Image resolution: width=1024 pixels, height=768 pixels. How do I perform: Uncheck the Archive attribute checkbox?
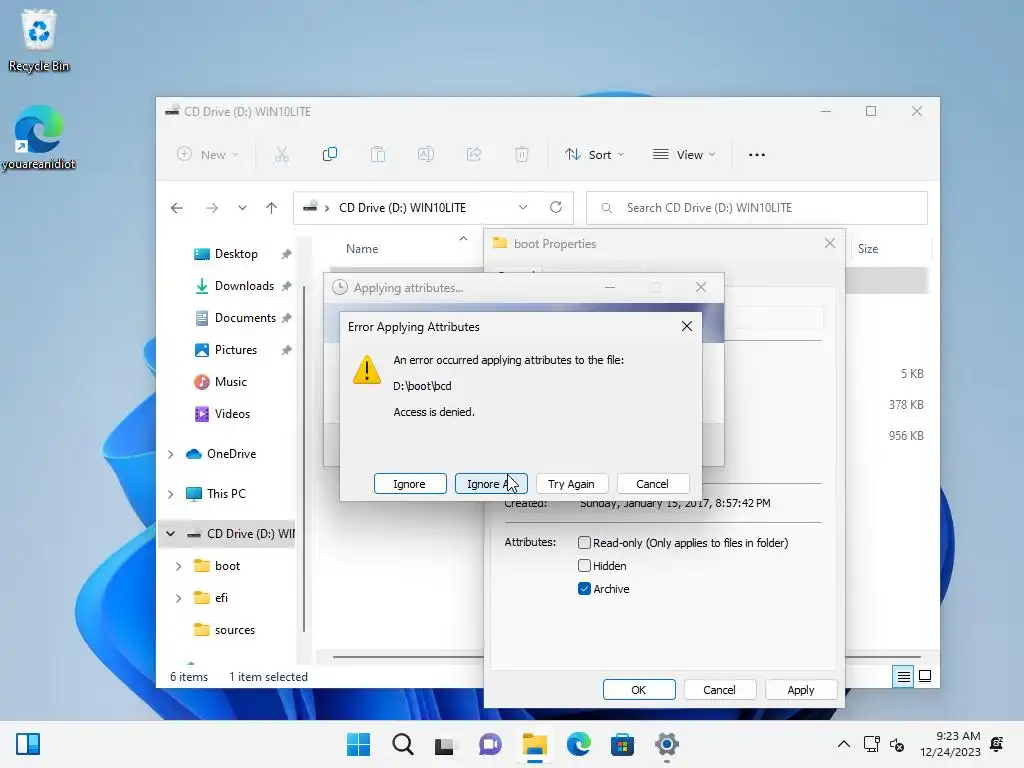[584, 589]
